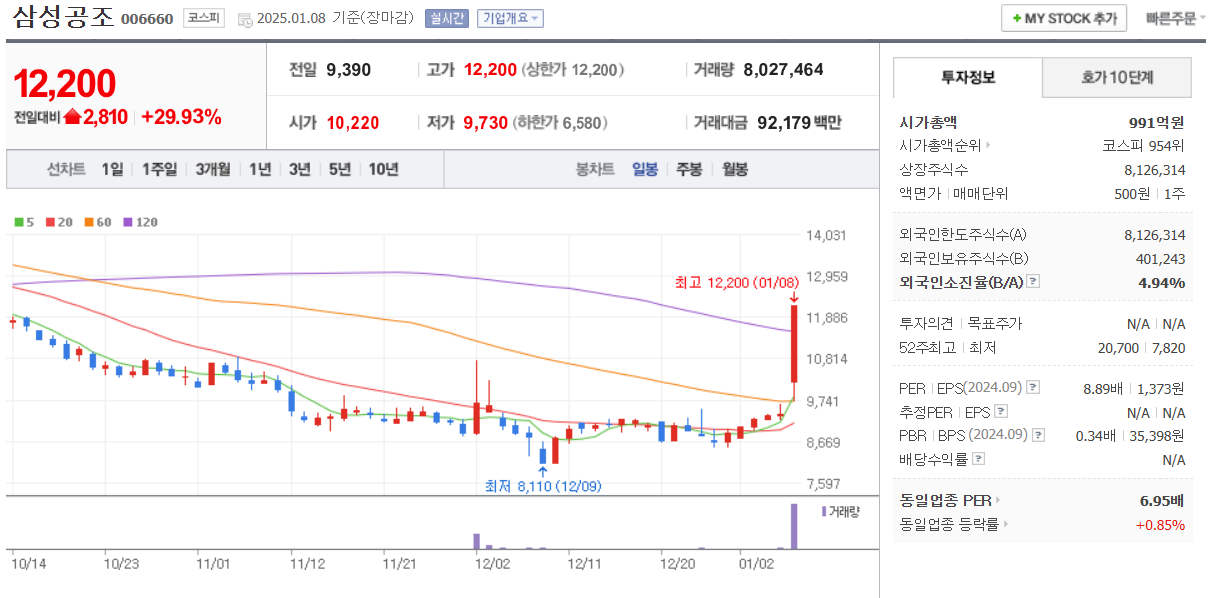The height and width of the screenshot is (598, 1212).
Task: Select the 10년 line chart period
Action: coord(383,169)
